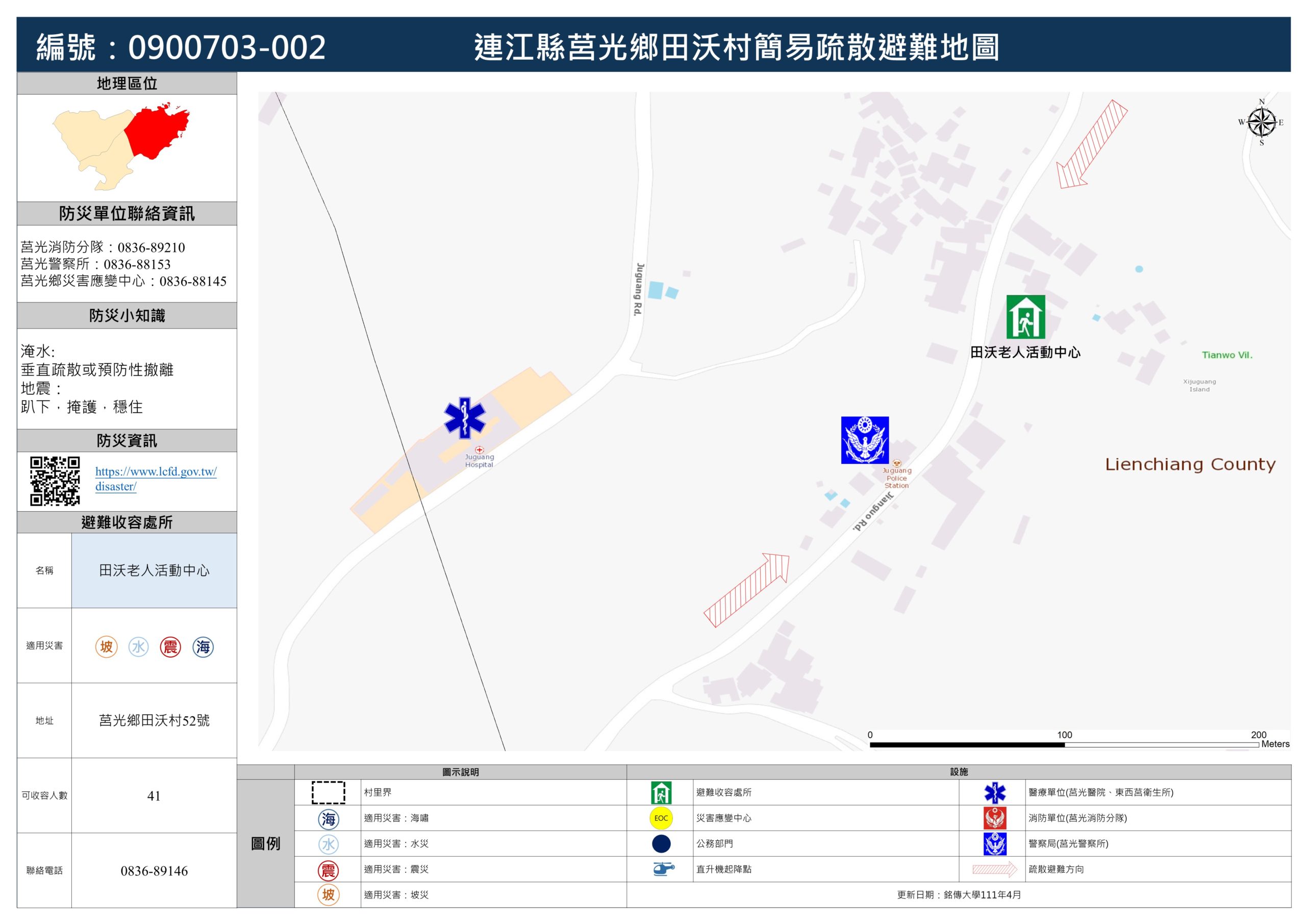Click the blue medical star icon on the map
Image resolution: width=1306 pixels, height=924 pixels.
point(465,418)
